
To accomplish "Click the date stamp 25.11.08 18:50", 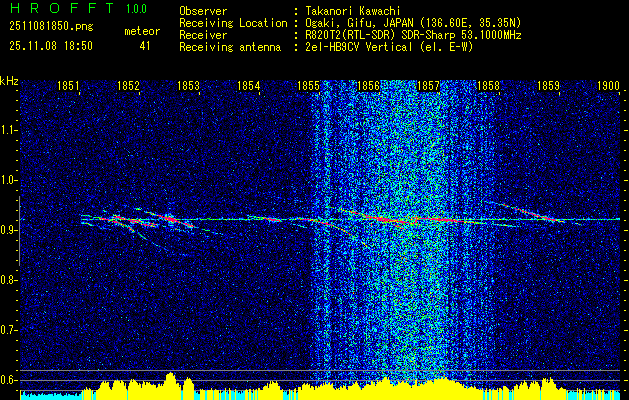I will click(51, 46).
